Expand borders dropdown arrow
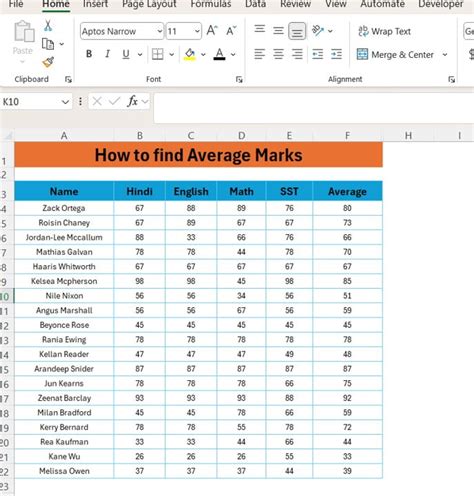The image size is (474, 496). coord(172,54)
